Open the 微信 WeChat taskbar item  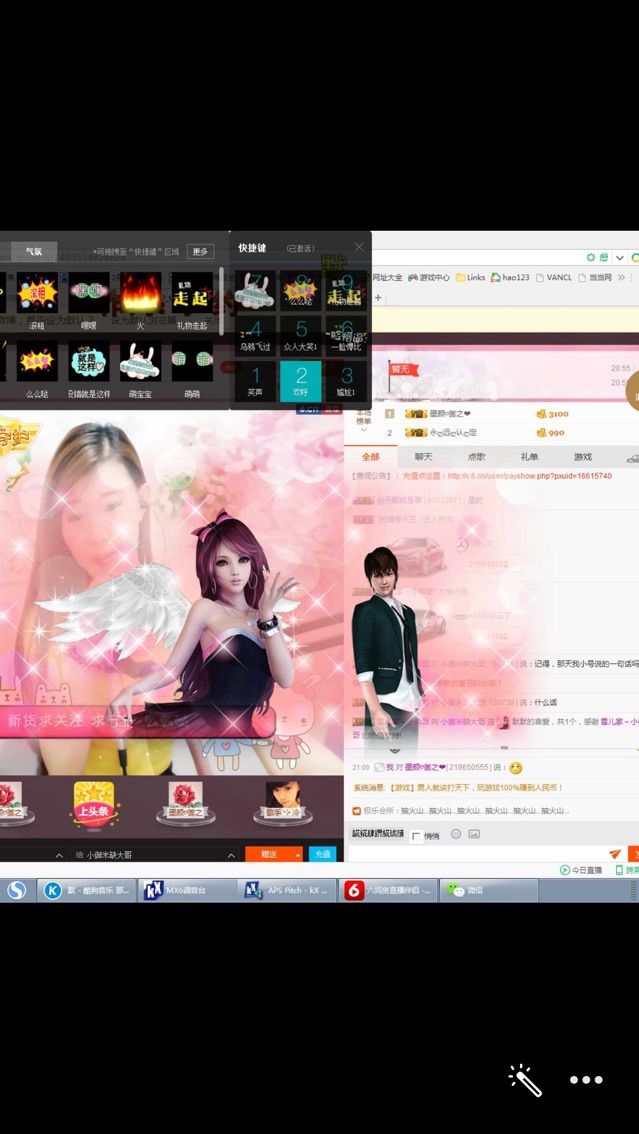click(489, 890)
